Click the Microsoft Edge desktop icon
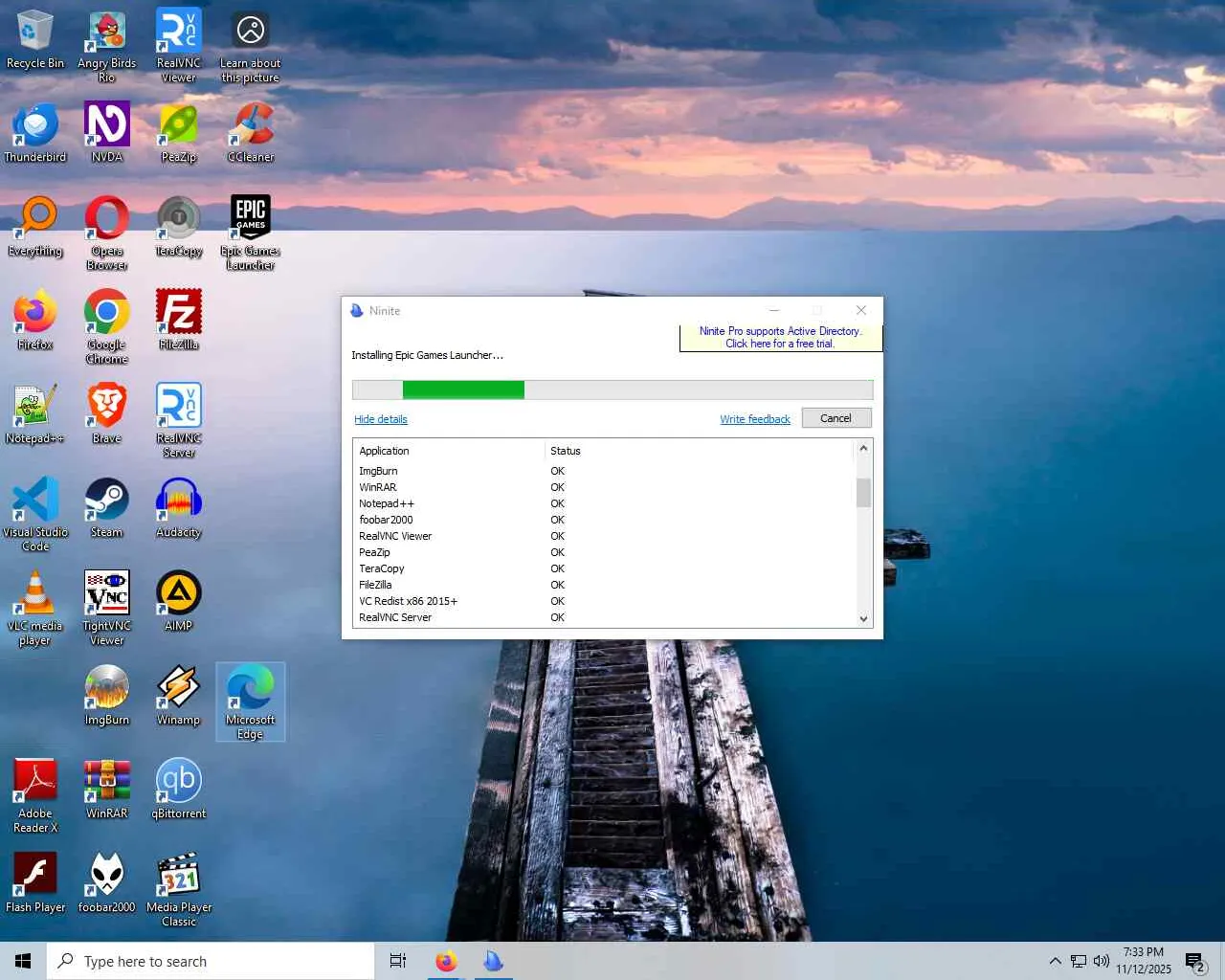Image resolution: width=1225 pixels, height=980 pixels. tap(251, 702)
